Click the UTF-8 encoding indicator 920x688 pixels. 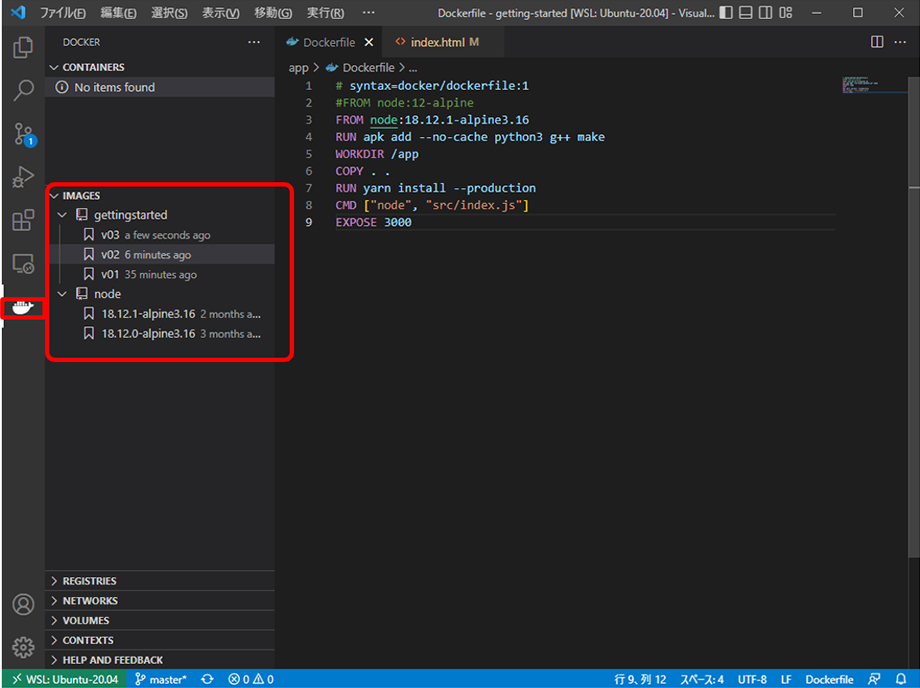pos(752,679)
